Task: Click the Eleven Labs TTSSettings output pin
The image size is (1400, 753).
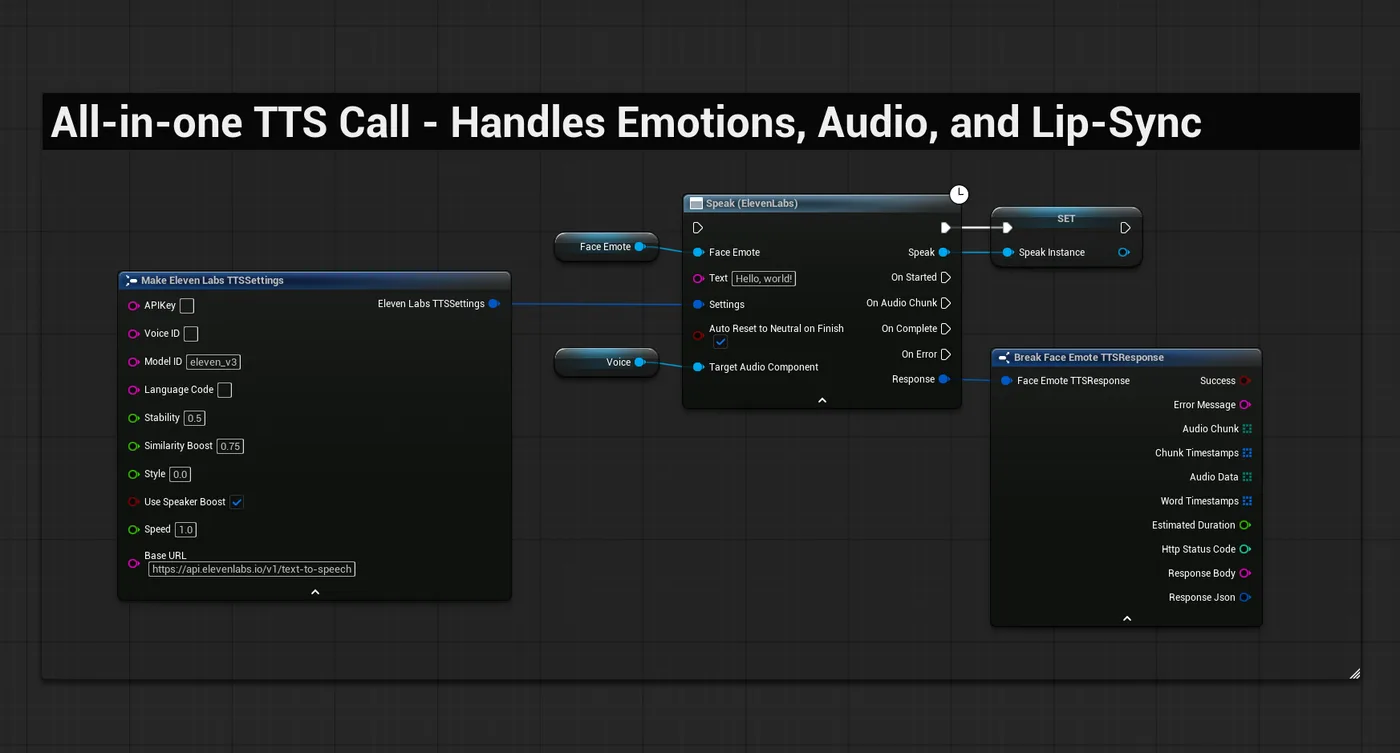Action: [494, 304]
